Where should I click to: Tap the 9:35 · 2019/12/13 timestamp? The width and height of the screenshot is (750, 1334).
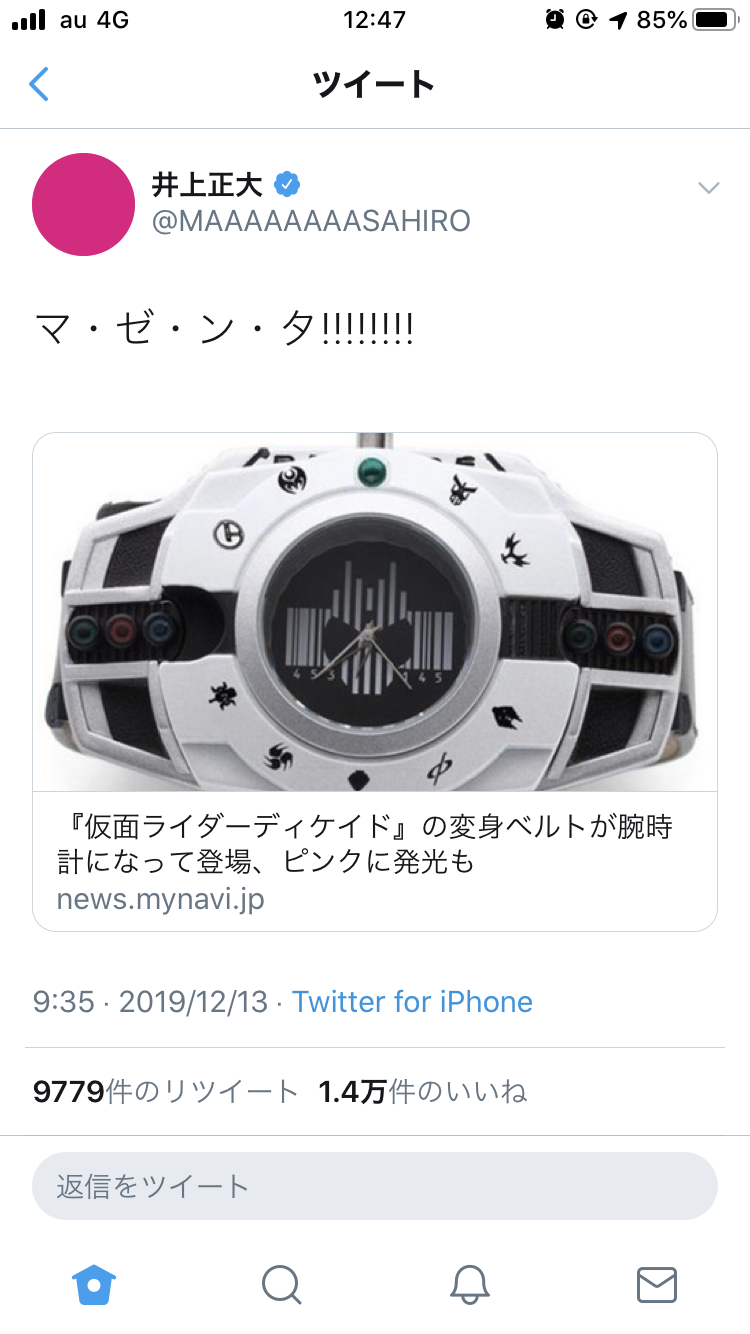pyautogui.click(x=150, y=1002)
